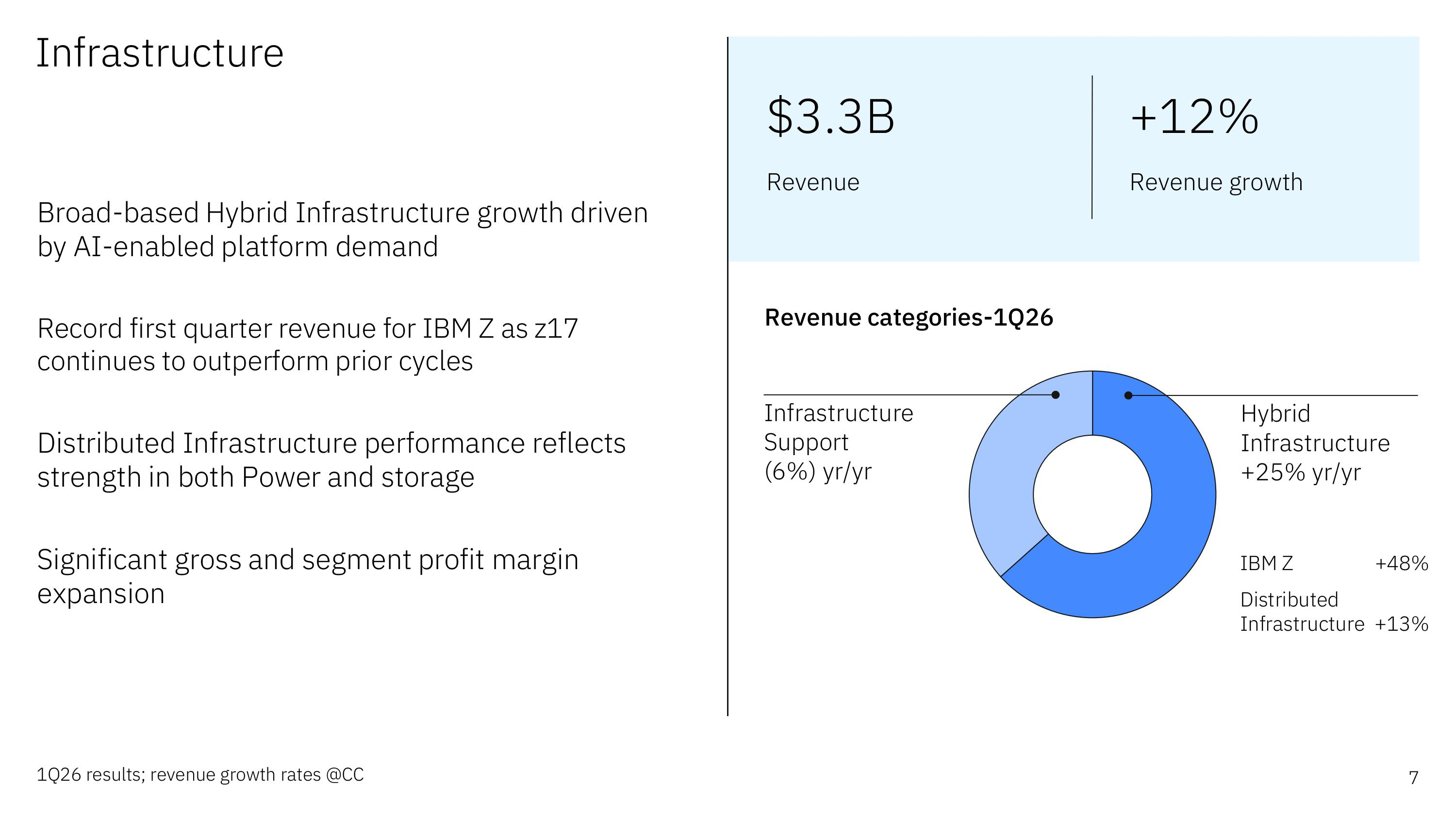Click the Record first quarter revenue paragraph
1456x819 pixels.
pyautogui.click(x=308, y=345)
